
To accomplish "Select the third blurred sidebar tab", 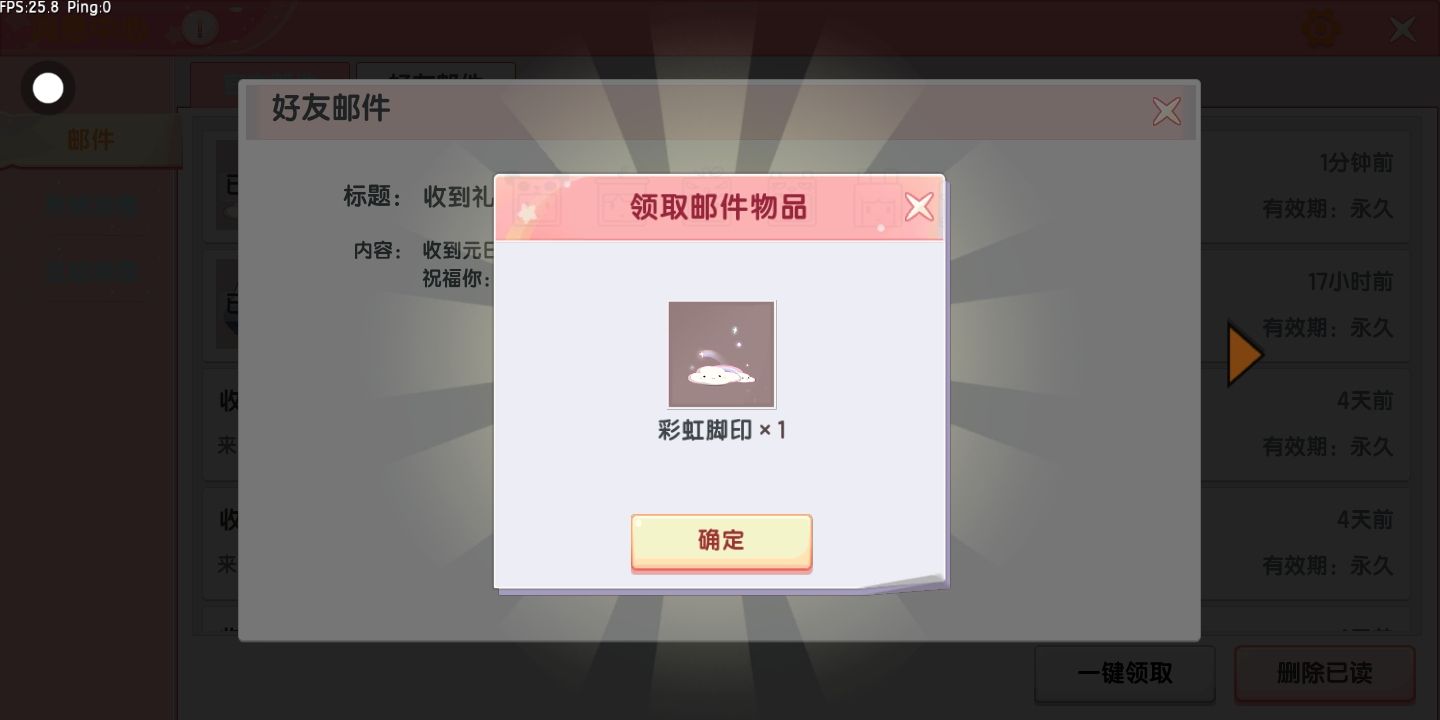I will [x=90, y=271].
